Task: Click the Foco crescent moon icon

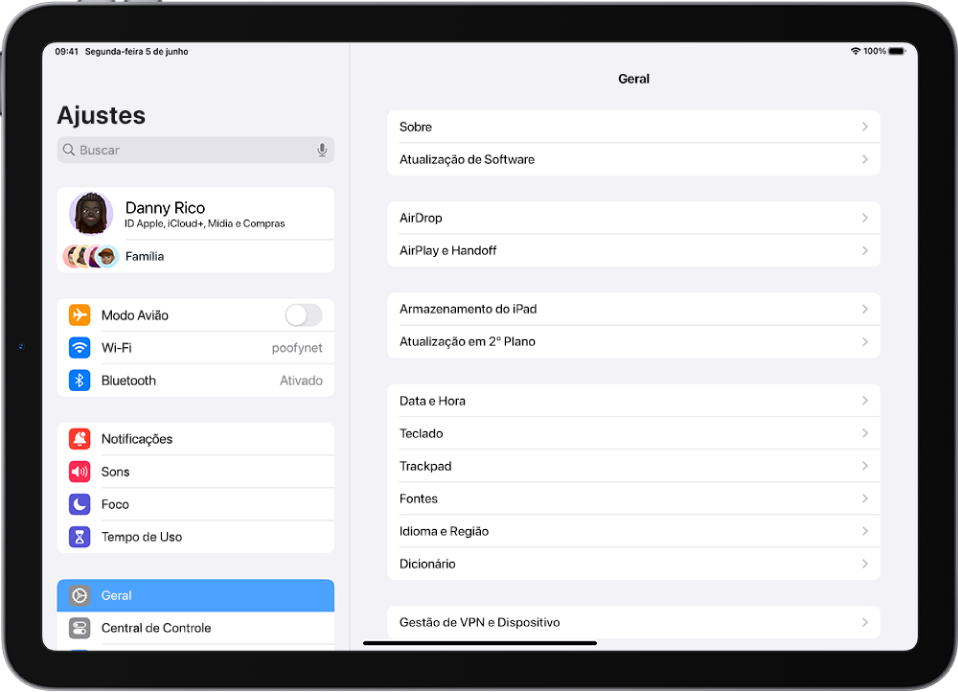Action: pyautogui.click(x=80, y=504)
